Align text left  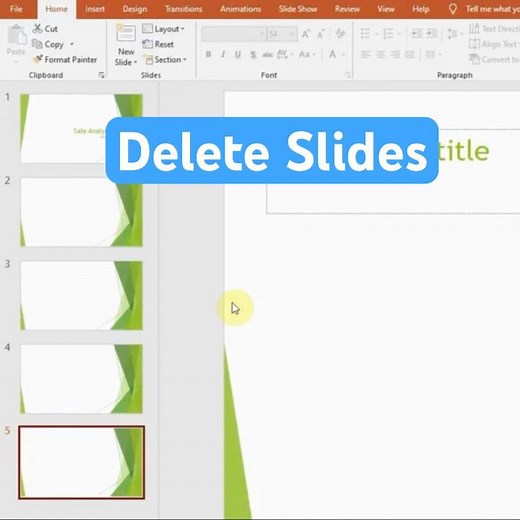point(366,54)
